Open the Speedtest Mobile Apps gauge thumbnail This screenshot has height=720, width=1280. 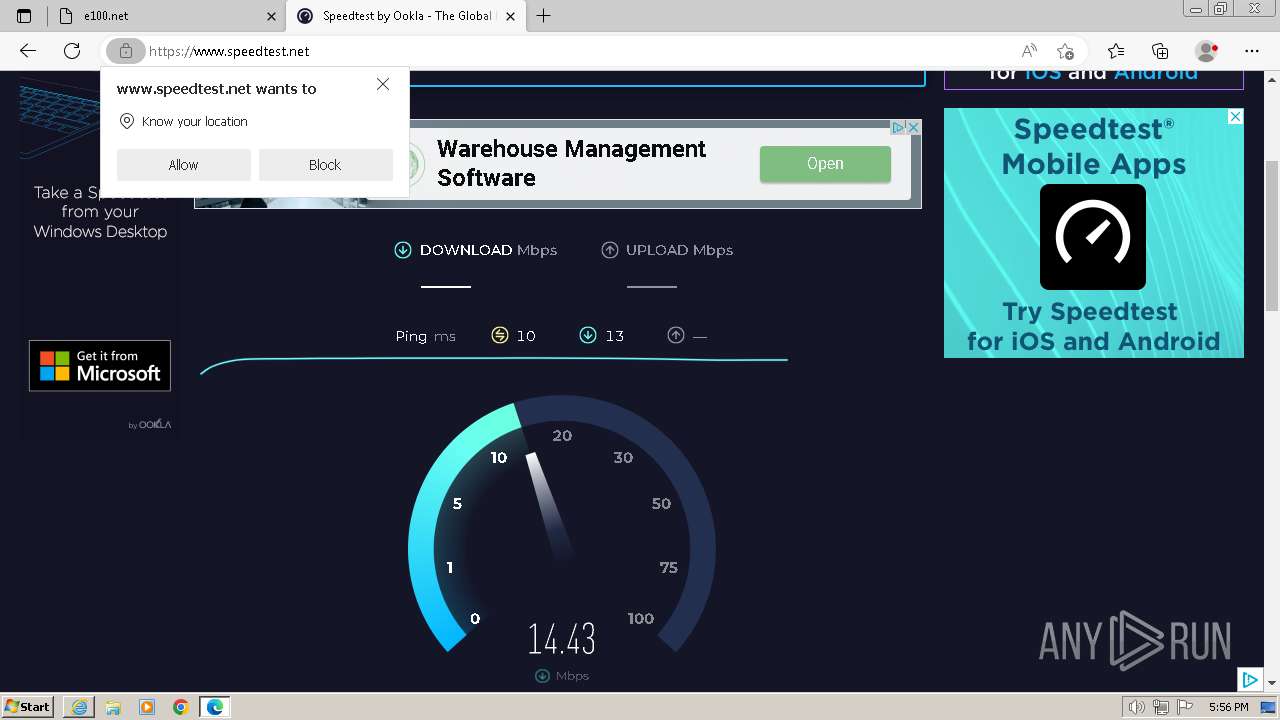pyautogui.click(x=1093, y=237)
